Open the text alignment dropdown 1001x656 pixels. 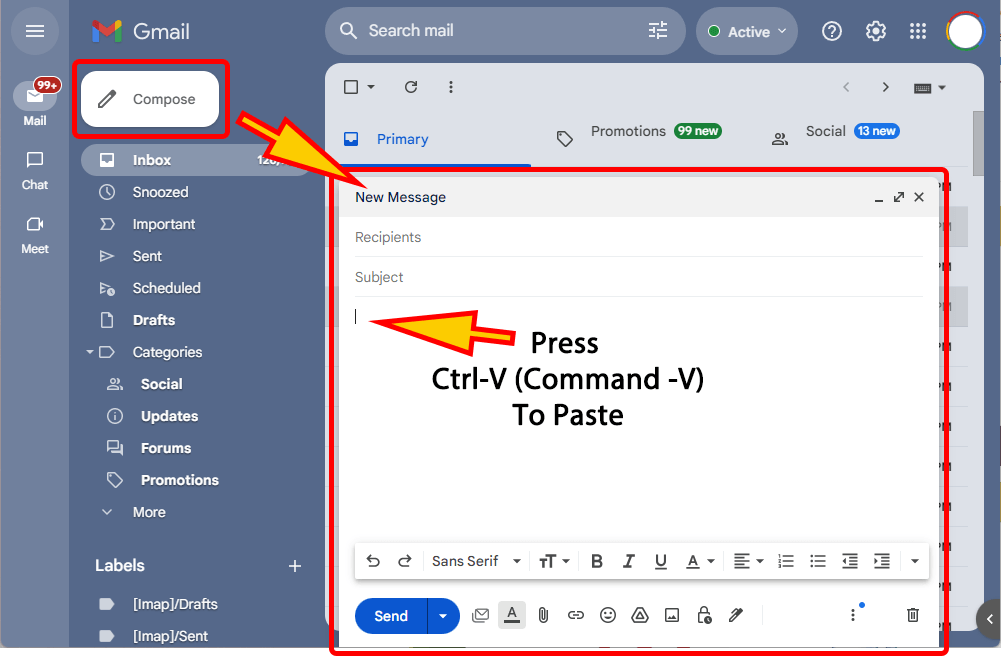[748, 561]
